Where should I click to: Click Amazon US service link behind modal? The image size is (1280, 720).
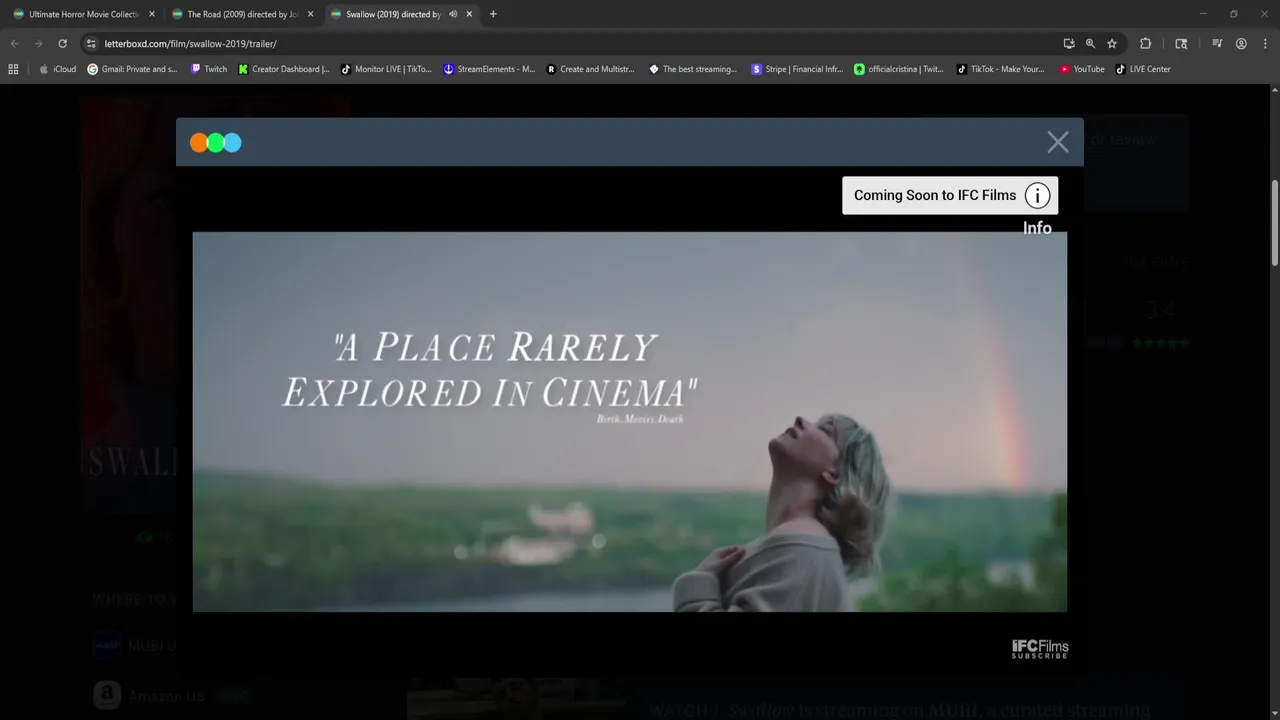150,695
